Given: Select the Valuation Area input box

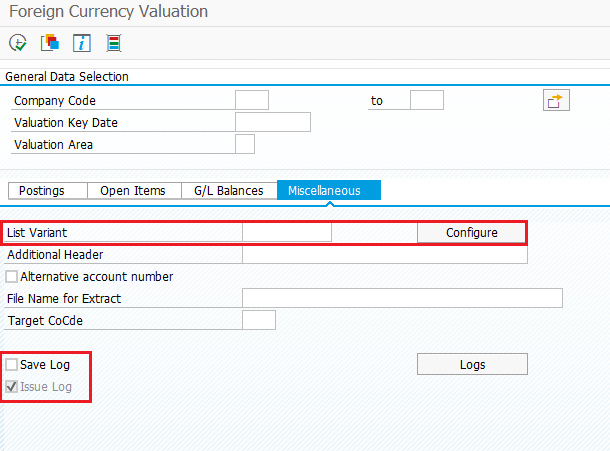Looking at the screenshot, I should (245, 144).
